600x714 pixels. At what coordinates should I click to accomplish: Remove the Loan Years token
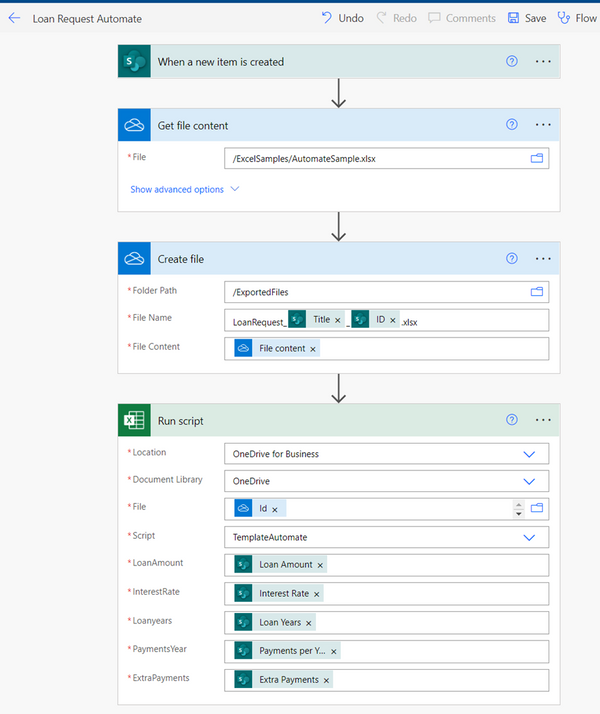pyautogui.click(x=309, y=623)
